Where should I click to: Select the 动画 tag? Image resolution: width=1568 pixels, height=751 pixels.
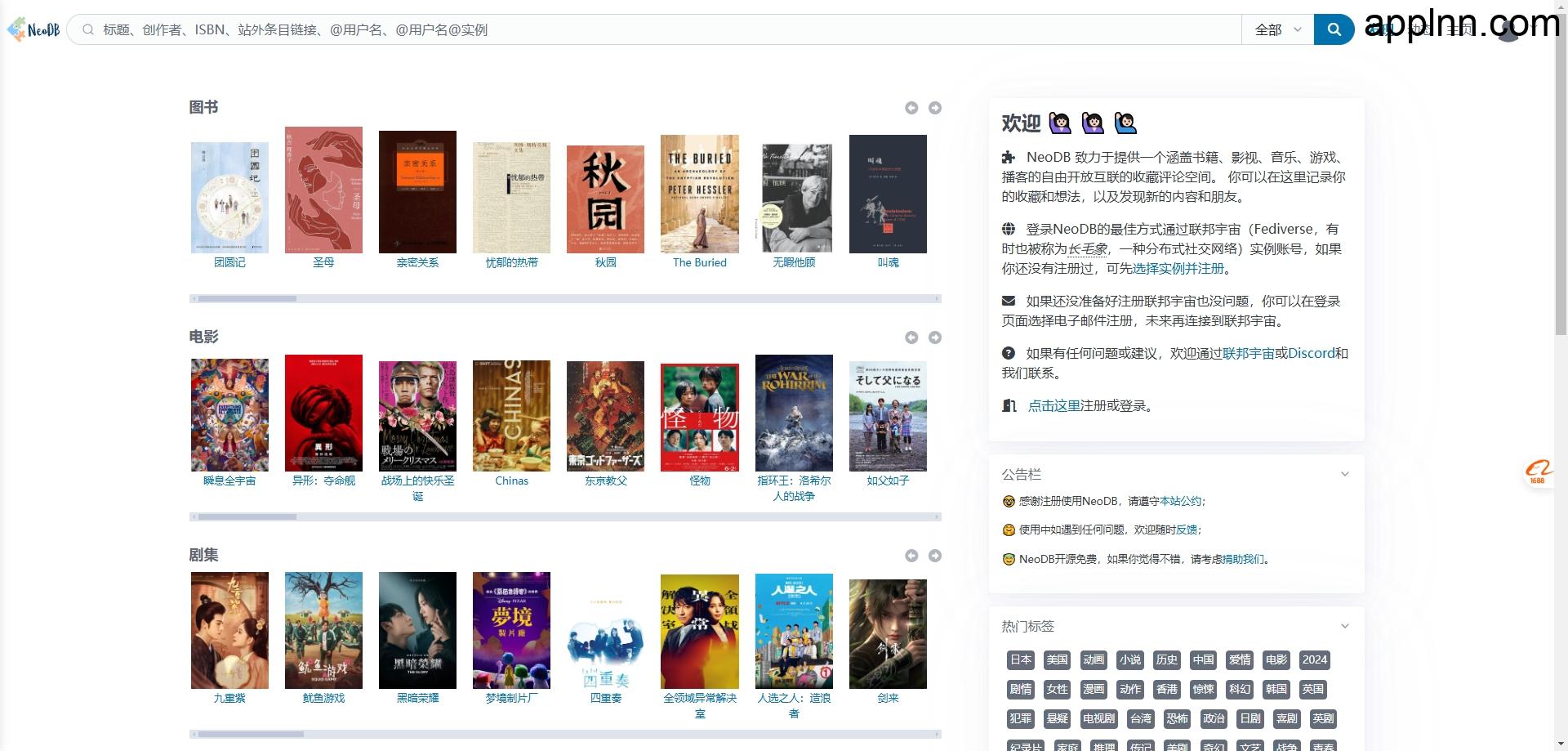1094,659
